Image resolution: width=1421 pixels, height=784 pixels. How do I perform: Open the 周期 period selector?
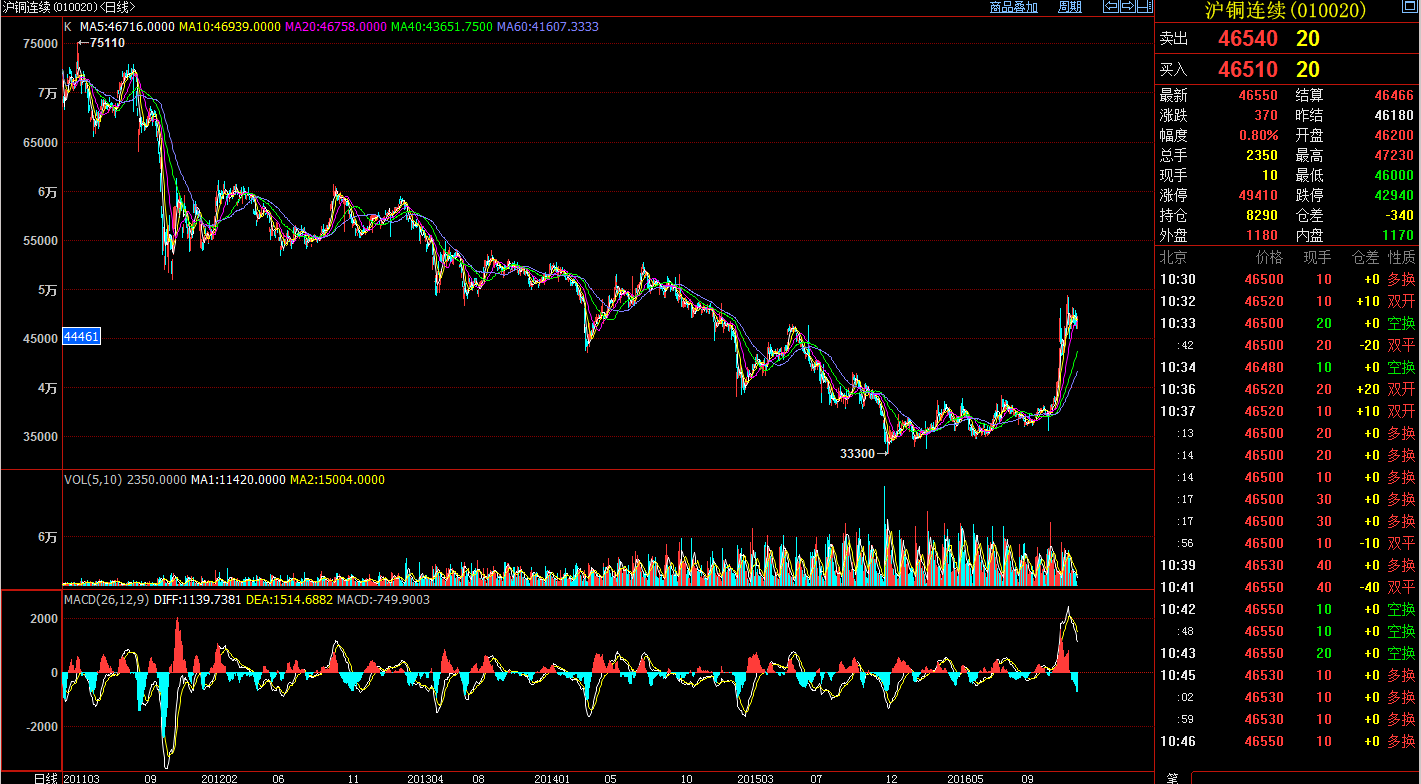[x=1069, y=7]
